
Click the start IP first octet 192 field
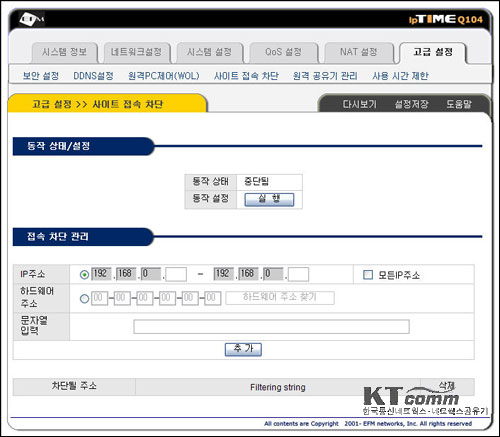[x=101, y=274]
